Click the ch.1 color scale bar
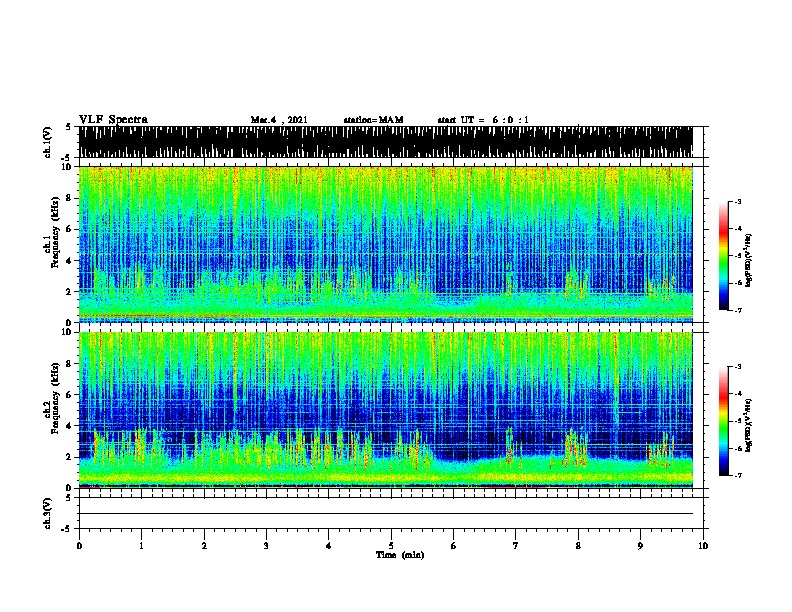Screen dimensions: 792x612 [x=724, y=256]
